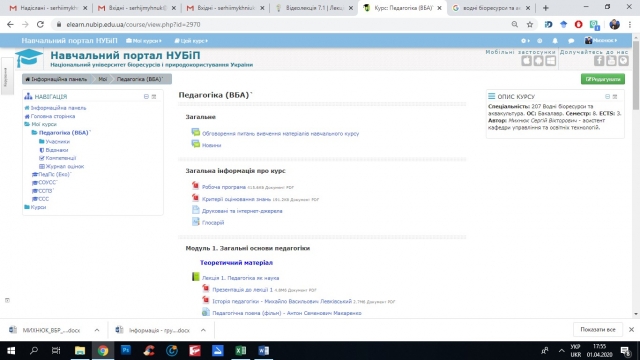
Task: Open the YouTube social icon
Action: tap(611, 61)
